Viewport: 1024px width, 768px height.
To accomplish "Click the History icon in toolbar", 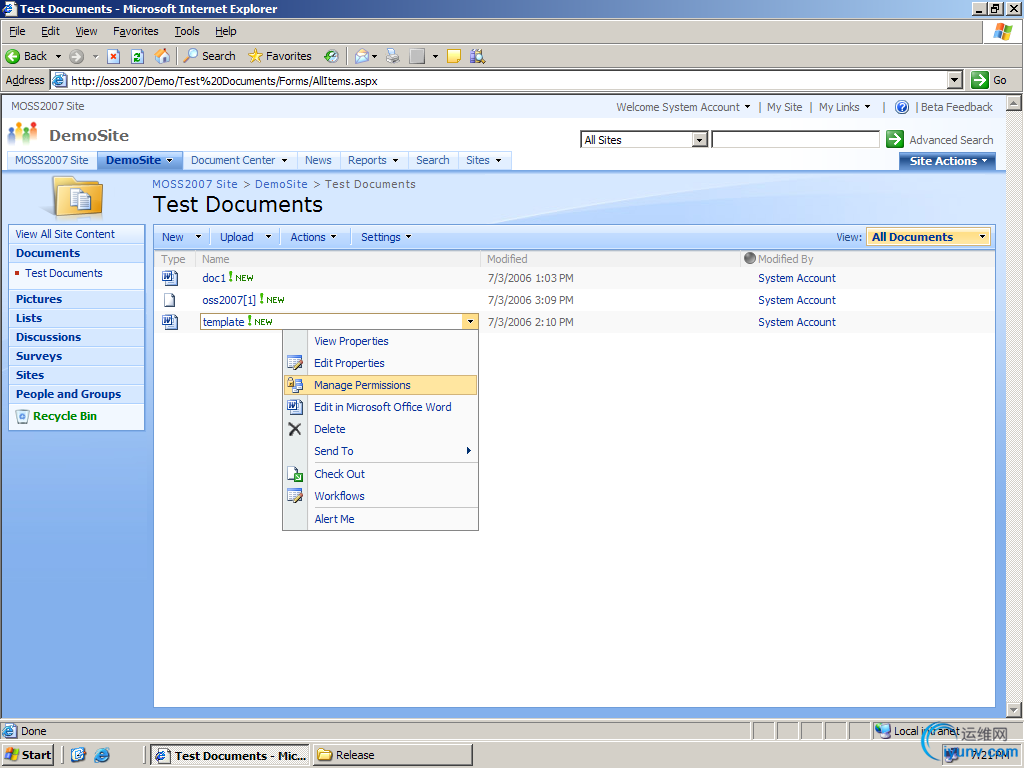I will click(332, 56).
